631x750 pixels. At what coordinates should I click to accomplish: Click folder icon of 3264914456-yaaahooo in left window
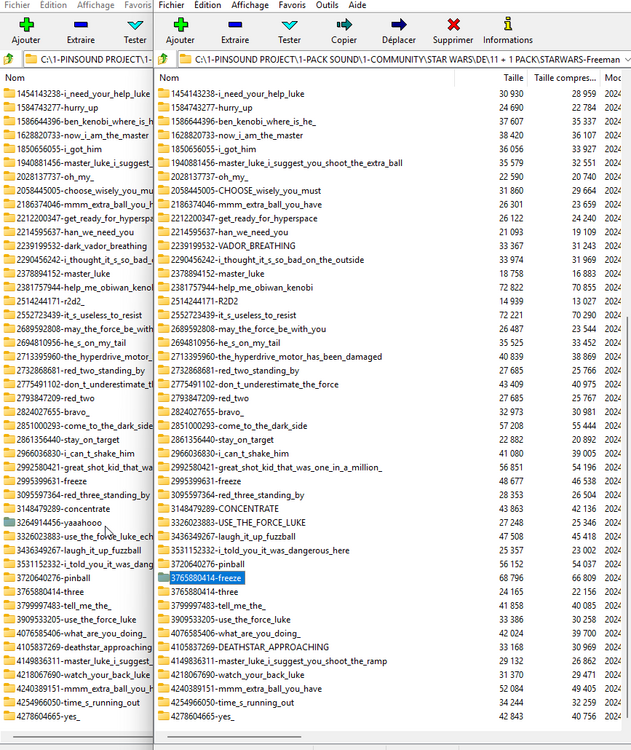9,522
